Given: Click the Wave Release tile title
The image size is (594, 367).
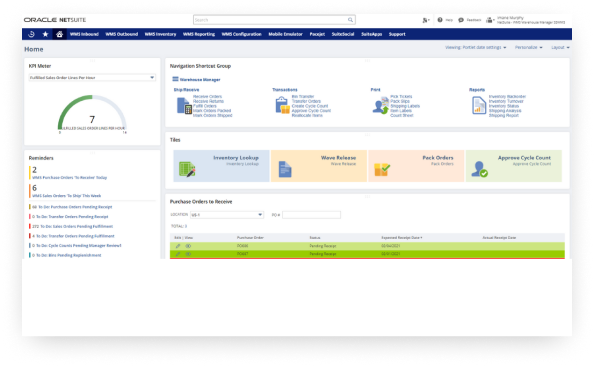Looking at the screenshot, I should (338, 158).
